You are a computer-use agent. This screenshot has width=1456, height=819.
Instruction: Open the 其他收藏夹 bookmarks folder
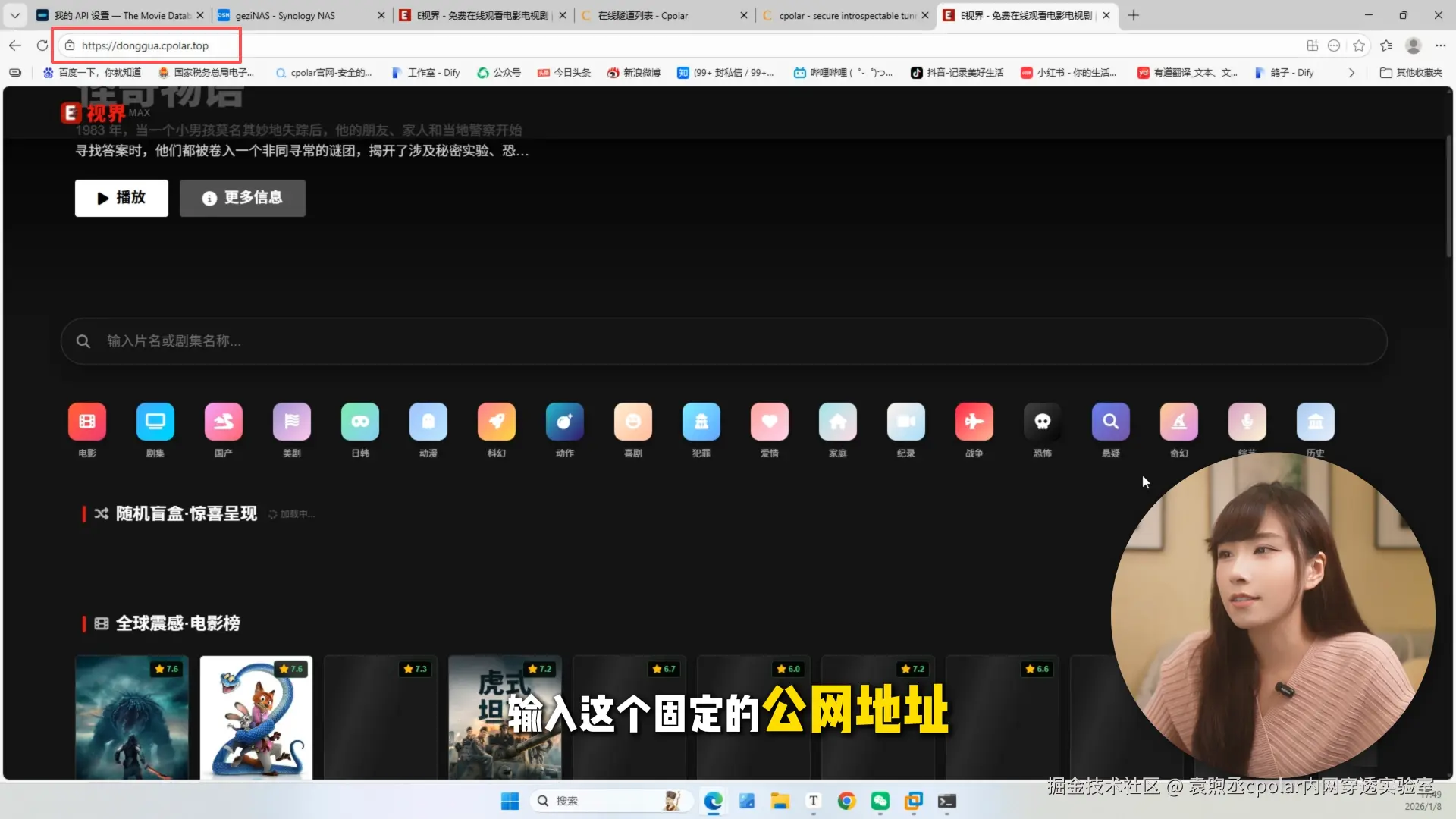(1410, 73)
